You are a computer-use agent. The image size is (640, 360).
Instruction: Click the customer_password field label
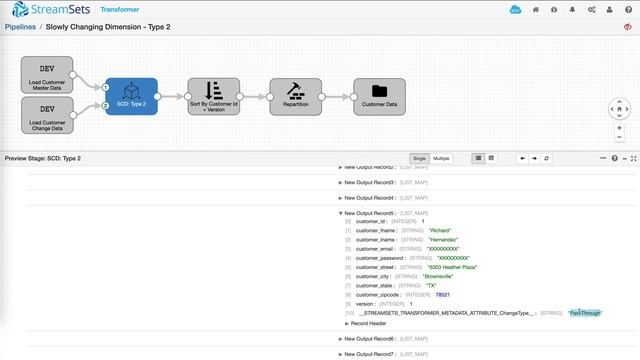tap(380, 258)
